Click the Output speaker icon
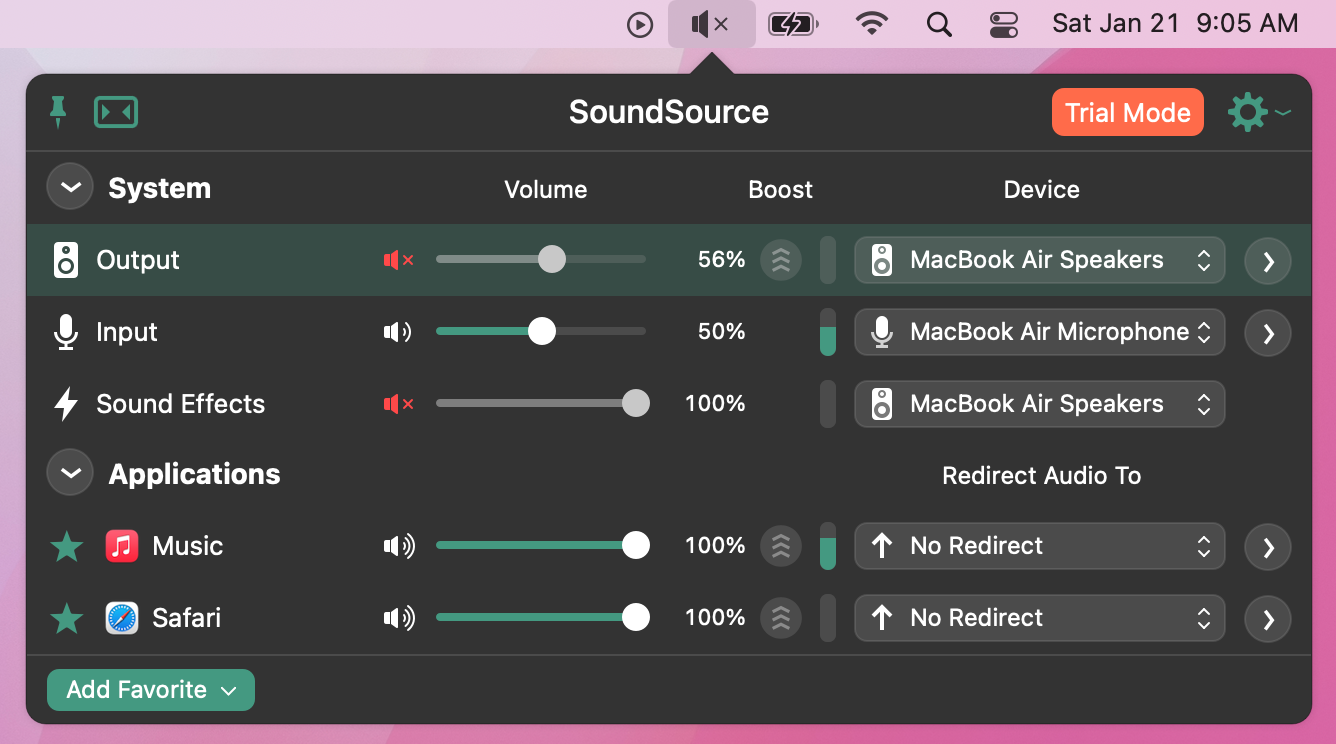 coord(66,260)
